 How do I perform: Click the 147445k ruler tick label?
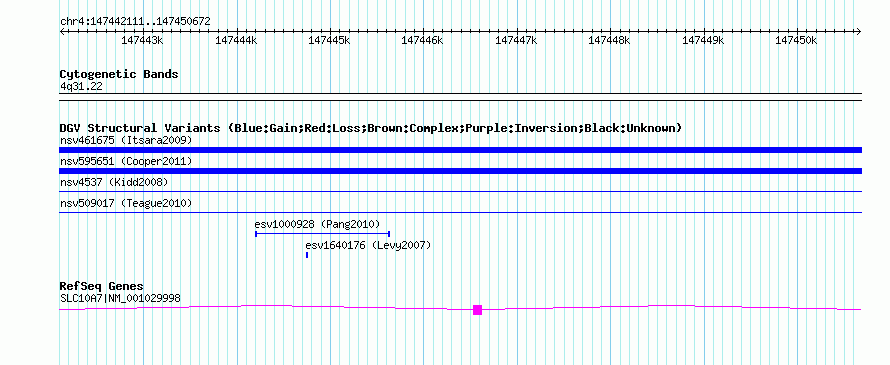(329, 40)
